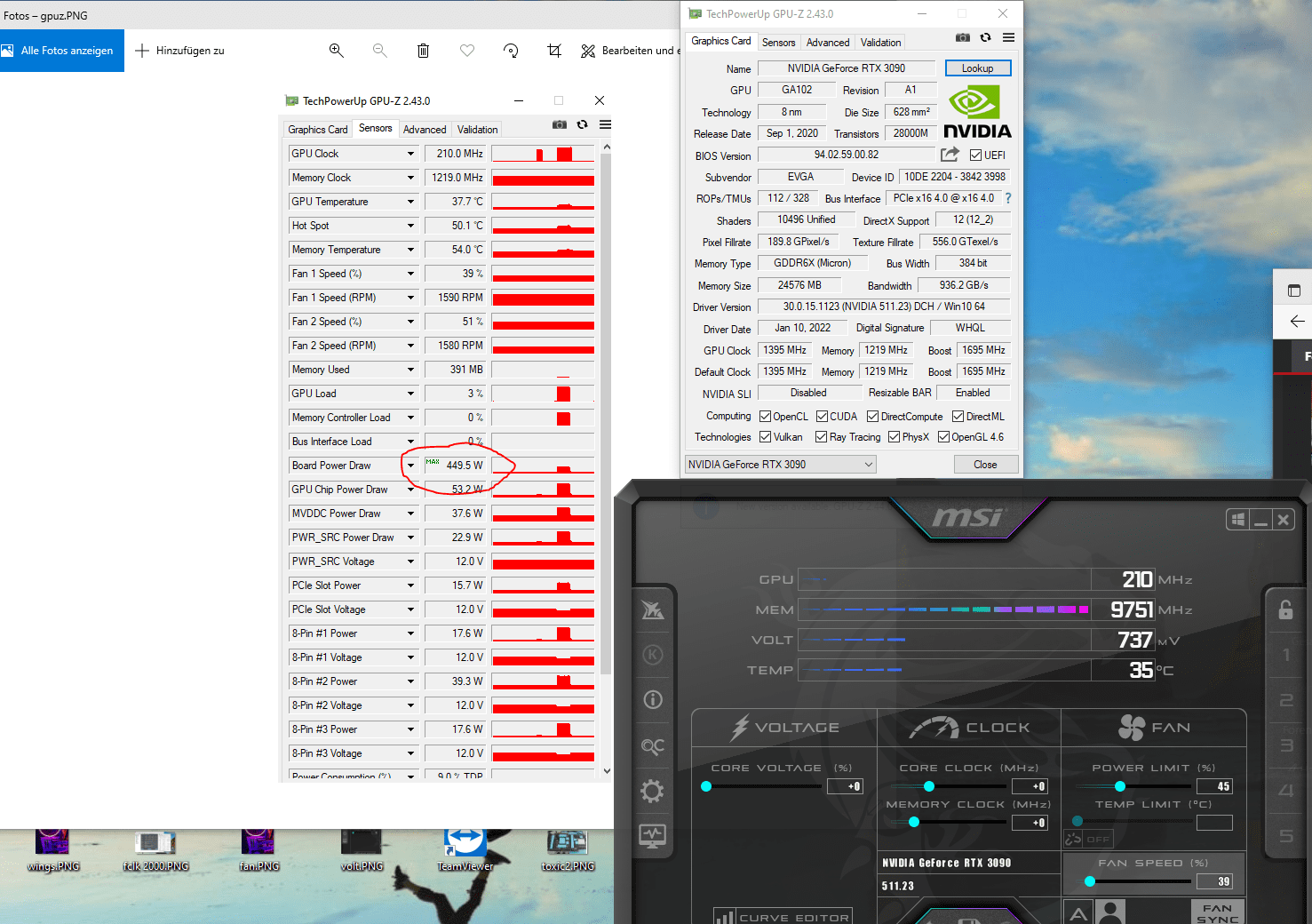Viewport: 1312px width, 924px height.
Task: Click the PCIe bus interface question mark
Action: 1008,198
